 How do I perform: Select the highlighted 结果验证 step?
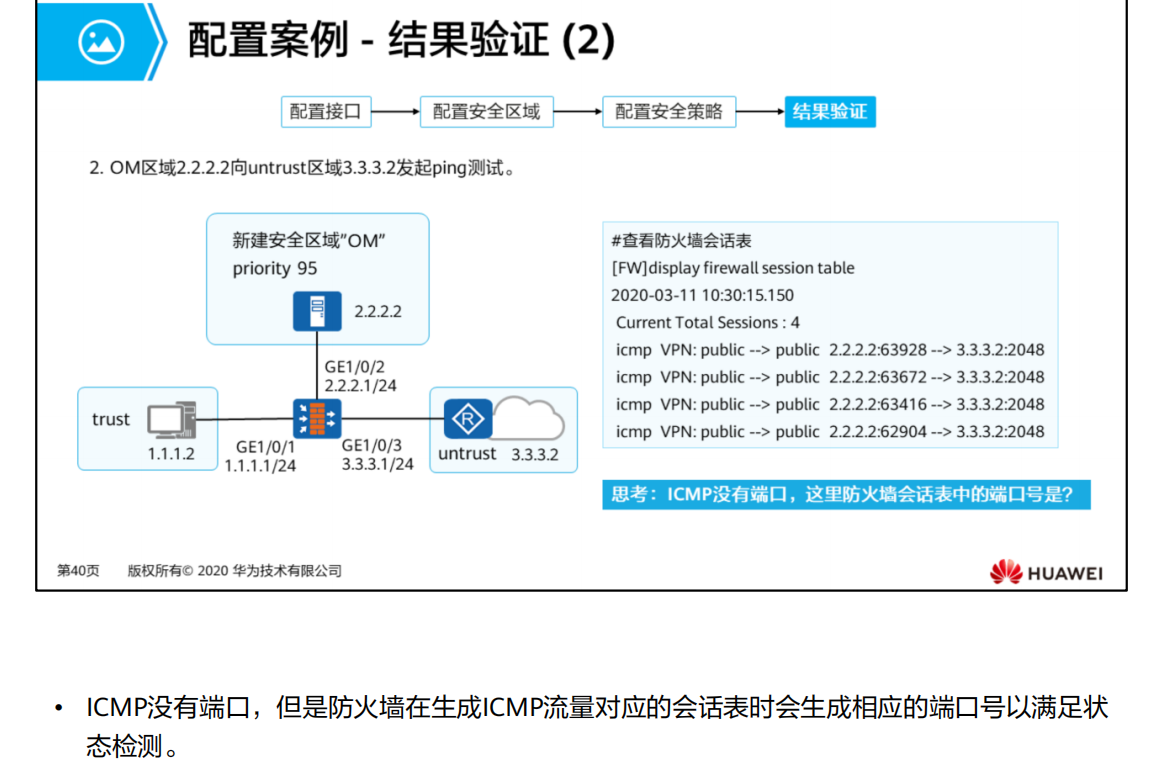[830, 112]
